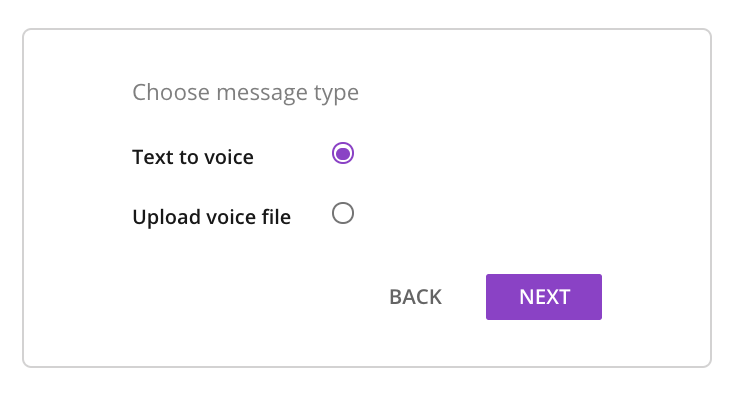Click the 'Upload voice file' label

click(x=211, y=217)
